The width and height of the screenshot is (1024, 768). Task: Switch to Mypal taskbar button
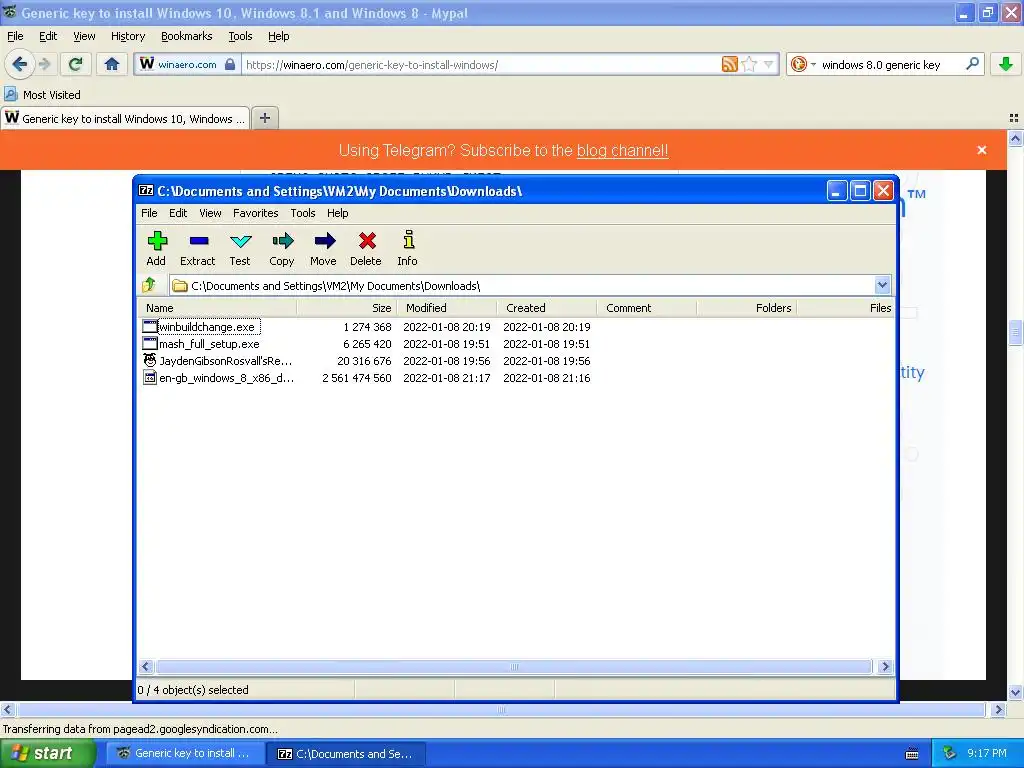point(184,753)
